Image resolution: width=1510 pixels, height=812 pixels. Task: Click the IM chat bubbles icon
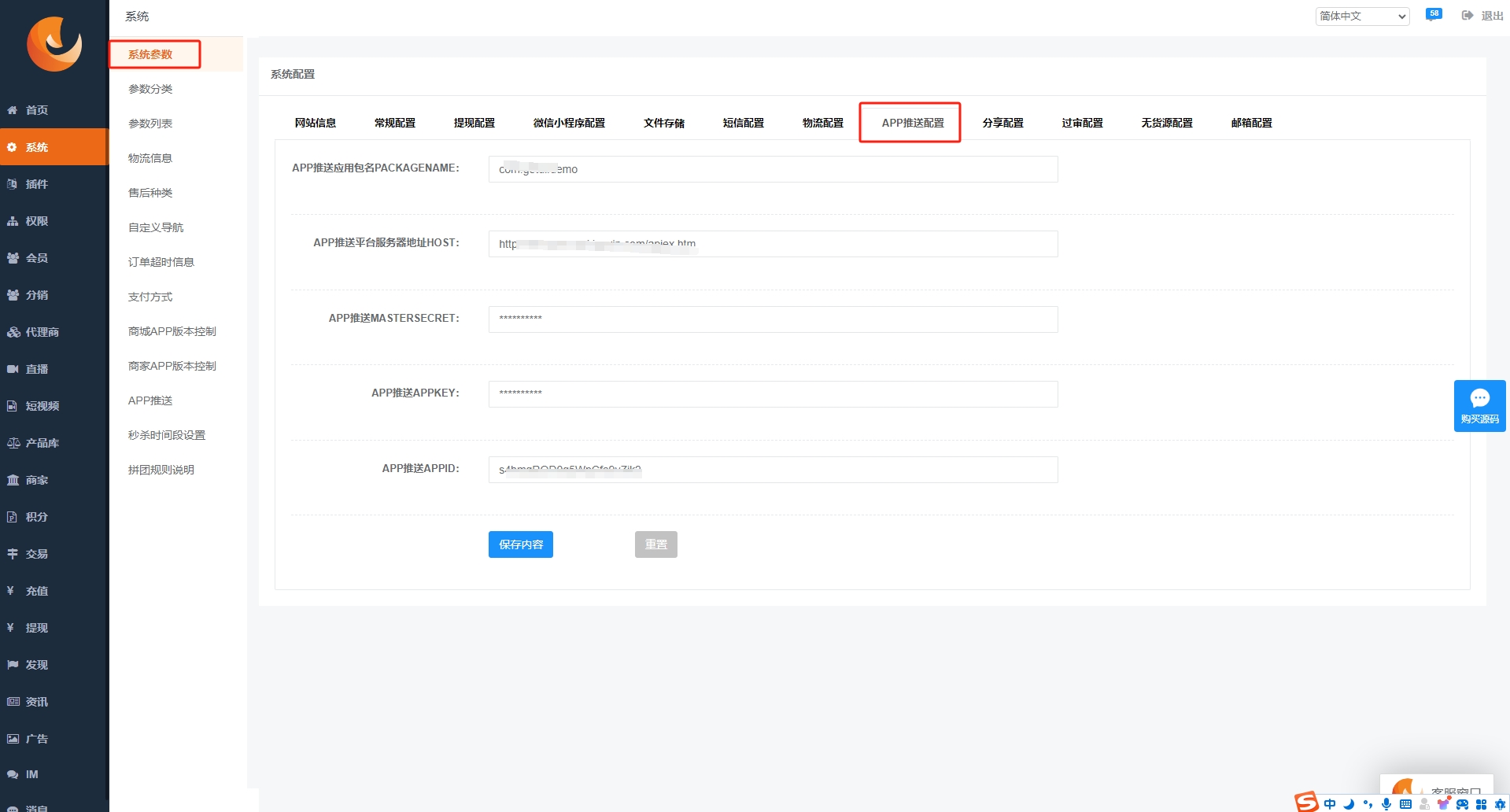(x=13, y=774)
